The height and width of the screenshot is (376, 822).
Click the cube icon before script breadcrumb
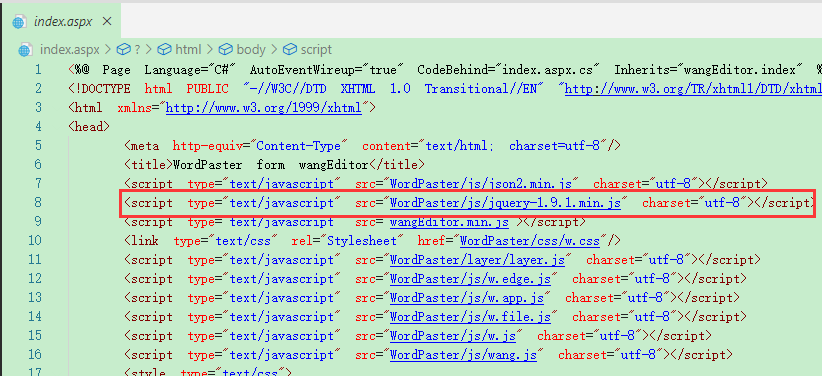290,50
